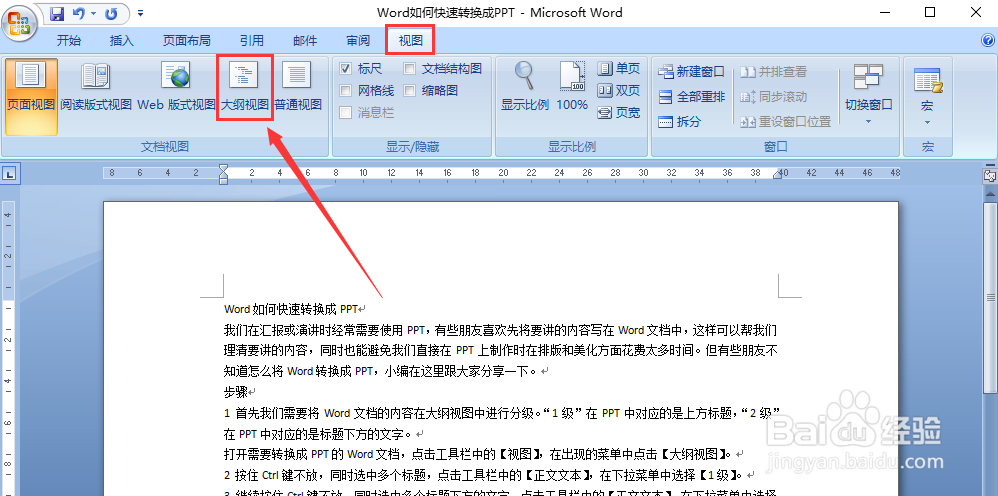
Task: Redo action in Quick Access Toolbar
Action: click(x=111, y=13)
